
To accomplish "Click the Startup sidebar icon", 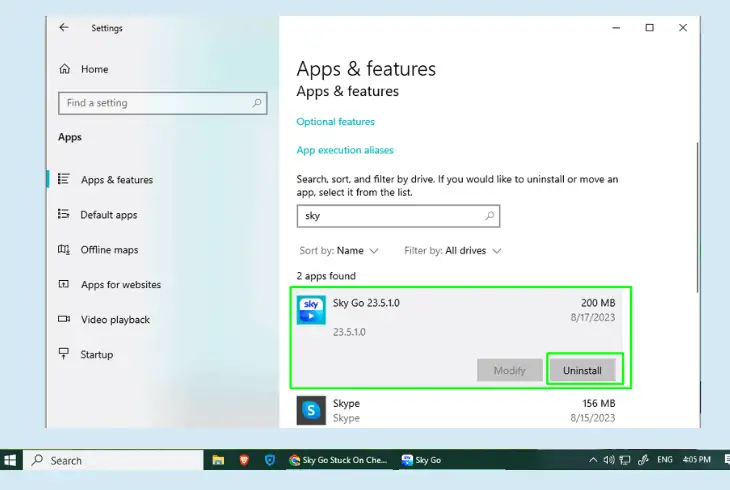I will coord(64,354).
